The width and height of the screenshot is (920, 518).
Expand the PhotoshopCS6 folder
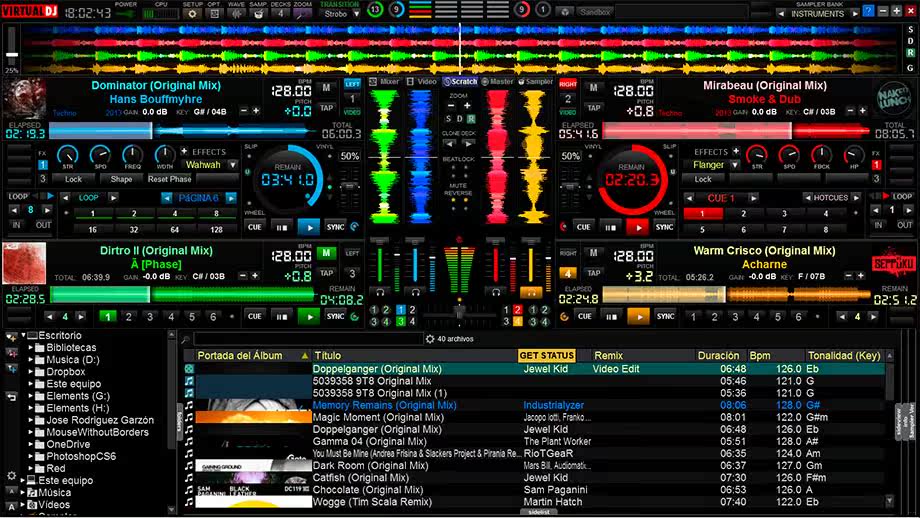click(x=31, y=456)
